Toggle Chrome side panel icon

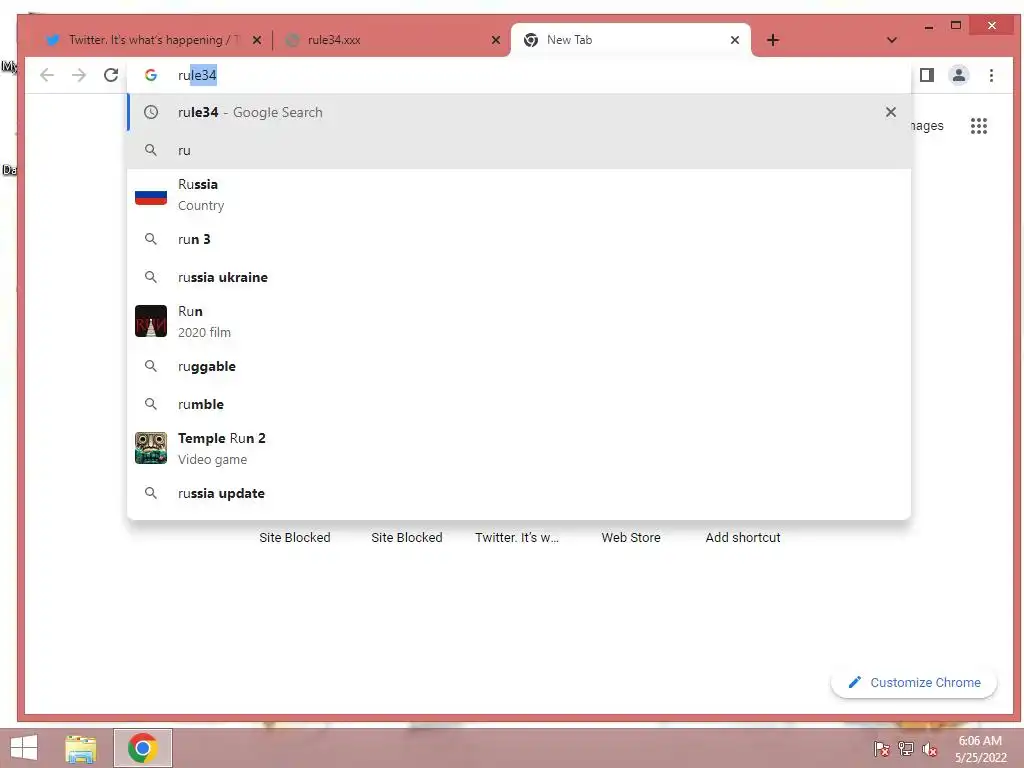[x=926, y=75]
